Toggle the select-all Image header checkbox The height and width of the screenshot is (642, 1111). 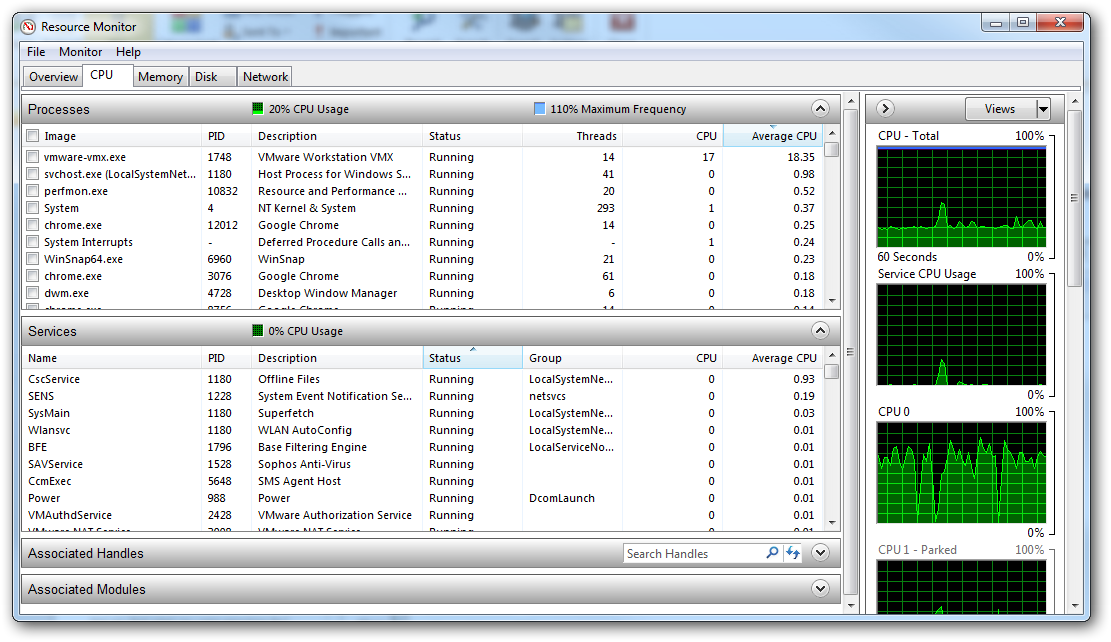point(33,136)
